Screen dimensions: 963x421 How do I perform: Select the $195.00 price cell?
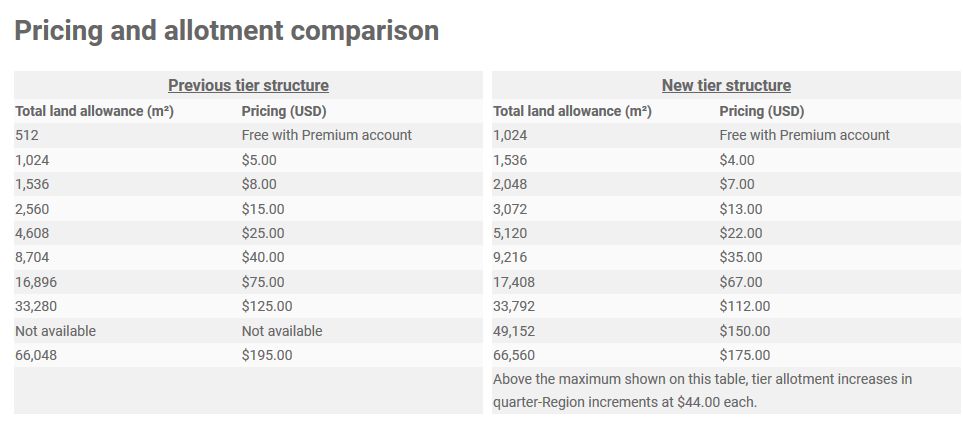267,355
